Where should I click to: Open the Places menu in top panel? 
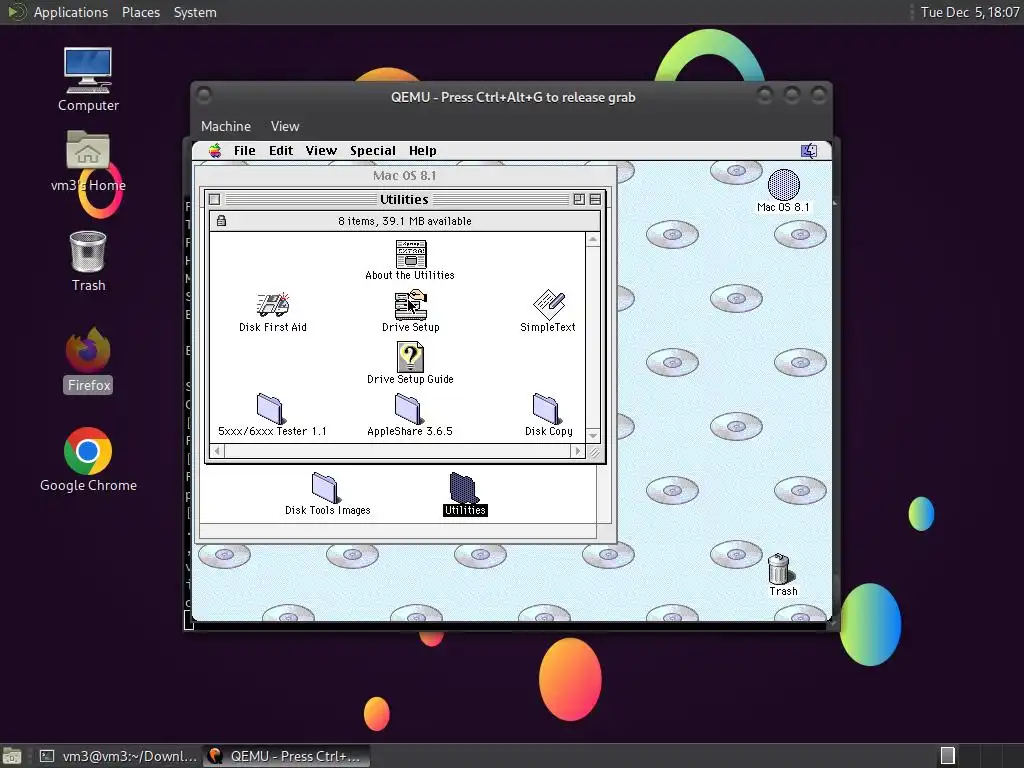point(141,12)
